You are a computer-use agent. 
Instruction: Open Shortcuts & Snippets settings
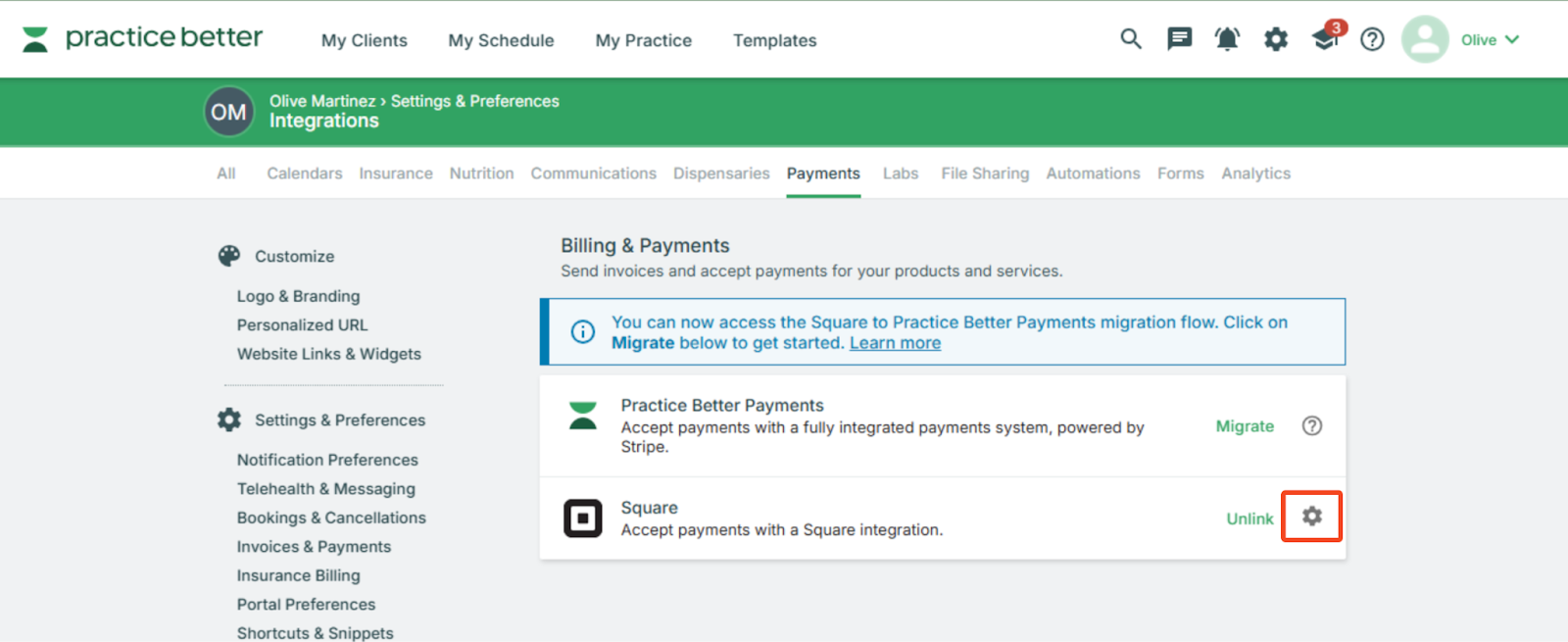tap(315, 633)
